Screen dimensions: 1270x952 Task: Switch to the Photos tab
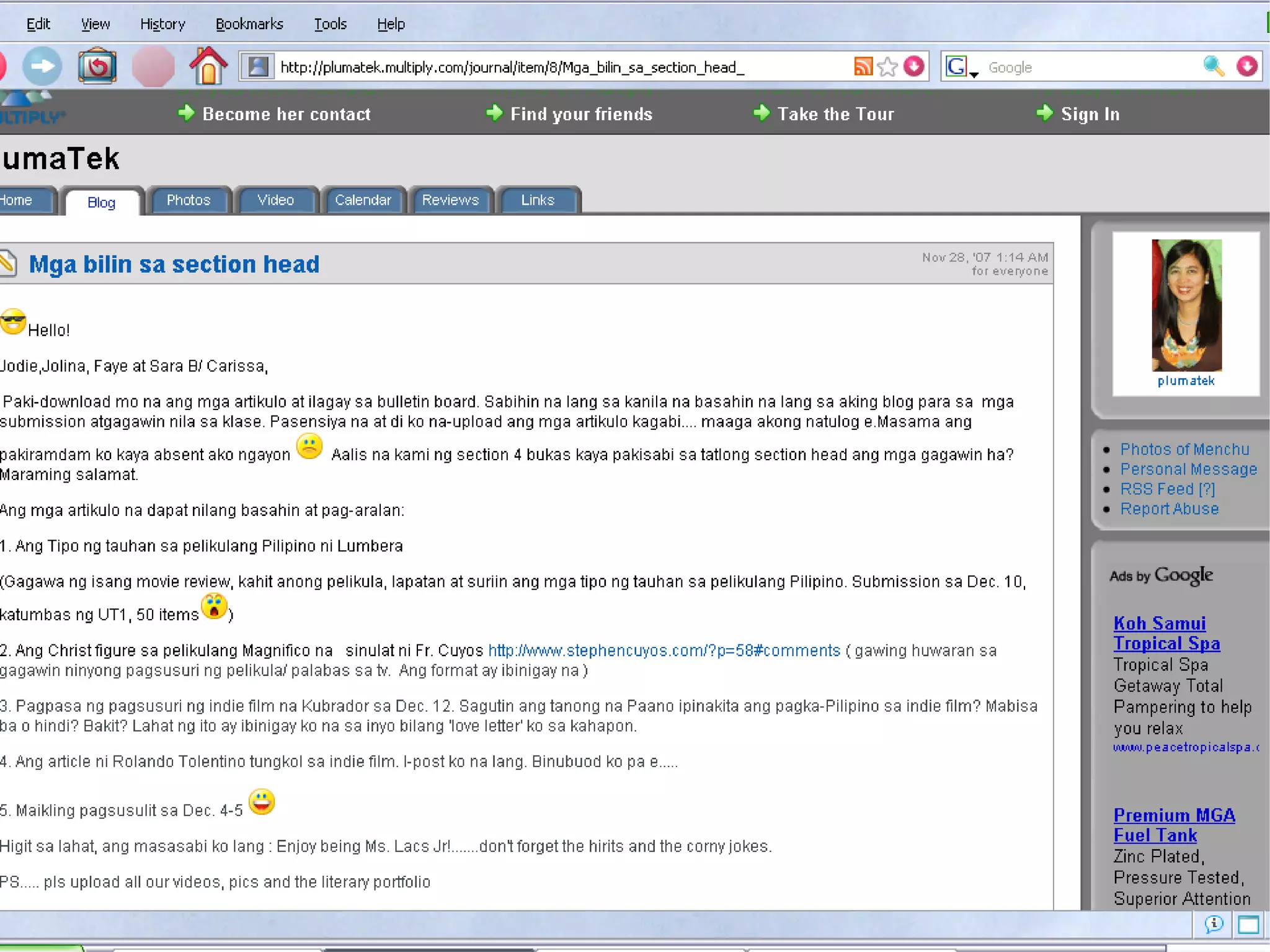pyautogui.click(x=189, y=200)
